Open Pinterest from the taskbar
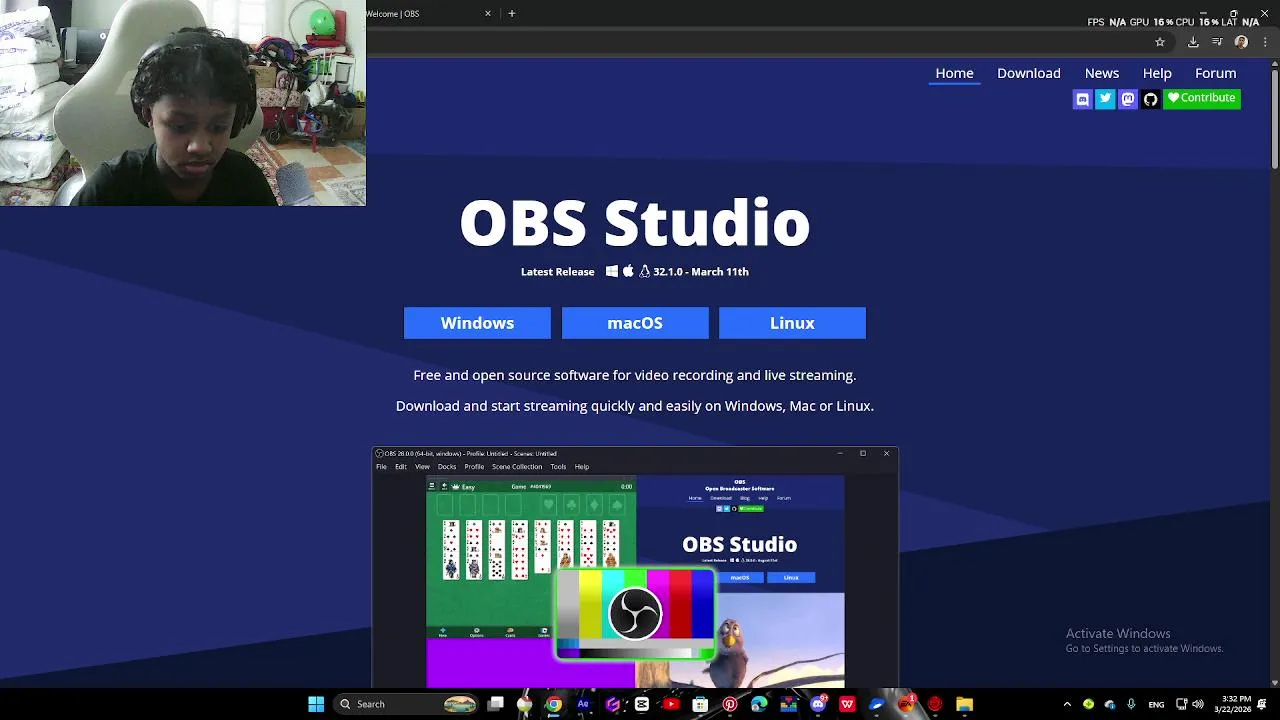The width and height of the screenshot is (1280, 720). (x=730, y=704)
